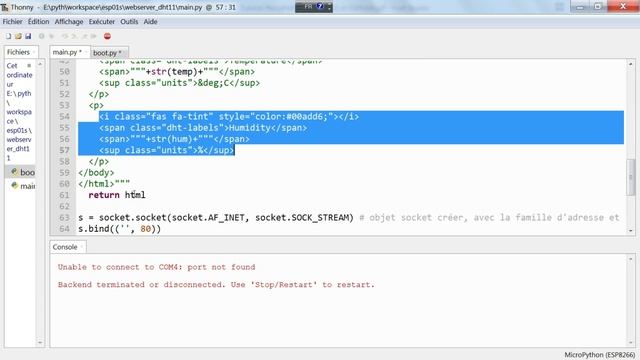
Task: Close the boot.py tab
Action: click(125, 53)
